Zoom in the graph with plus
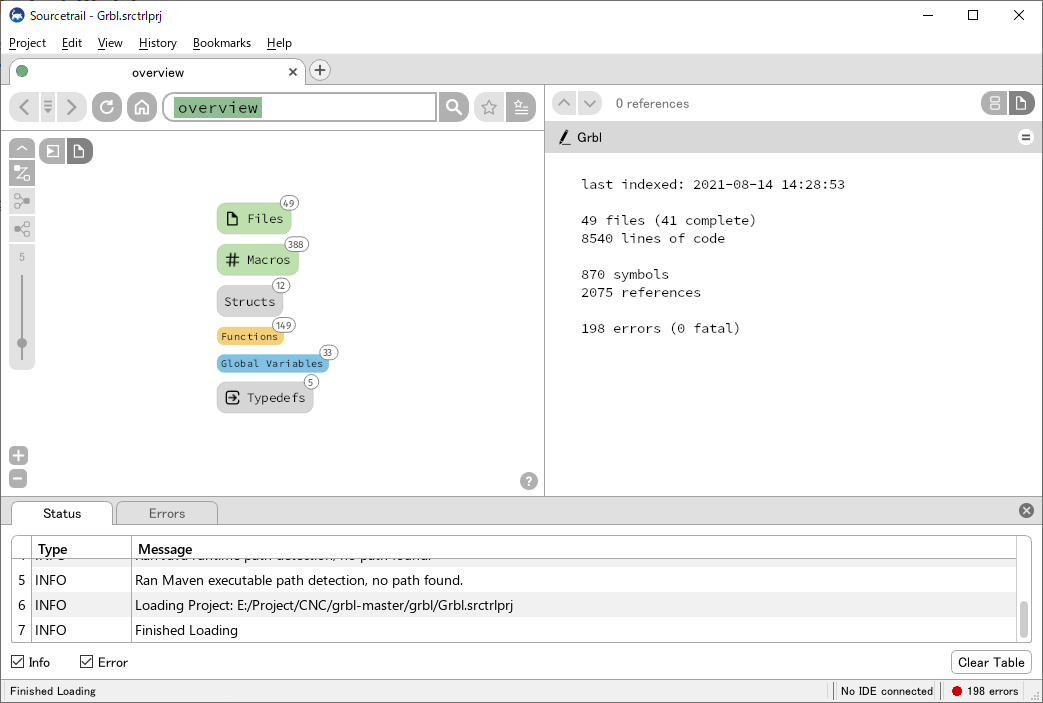Image resolution: width=1043 pixels, height=703 pixels. pos(18,456)
